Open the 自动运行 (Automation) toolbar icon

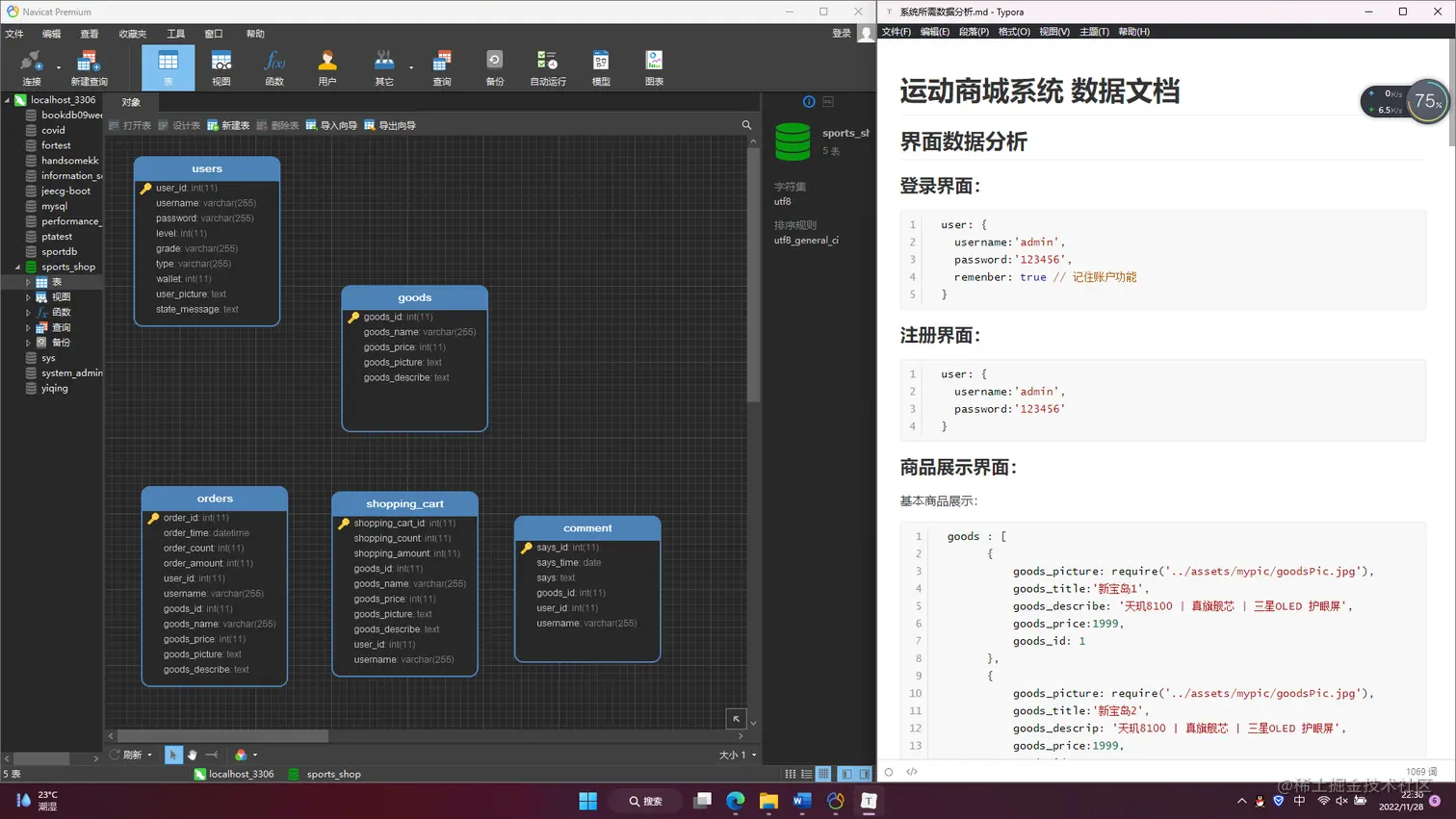(x=548, y=67)
